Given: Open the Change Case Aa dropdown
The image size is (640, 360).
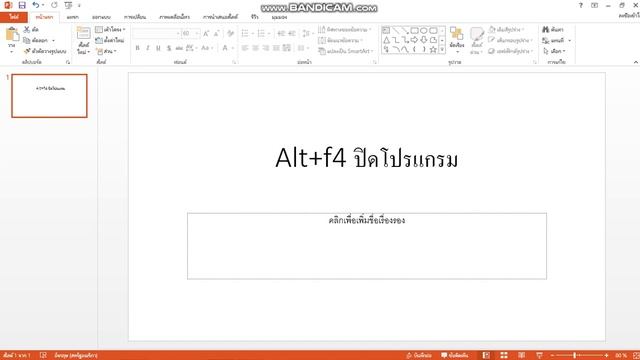Looking at the screenshot, I should tap(207, 48).
